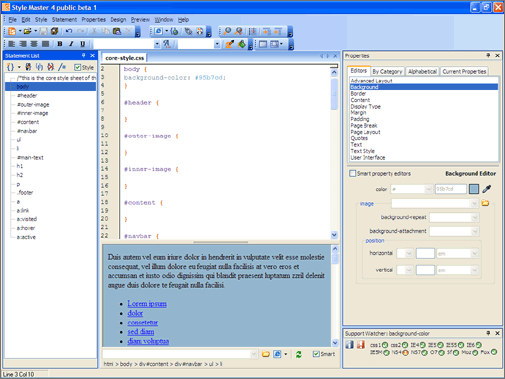Viewport: 505px width, 379px height.
Task: Click the paste clipboard toolbar icon
Action: 117,31
